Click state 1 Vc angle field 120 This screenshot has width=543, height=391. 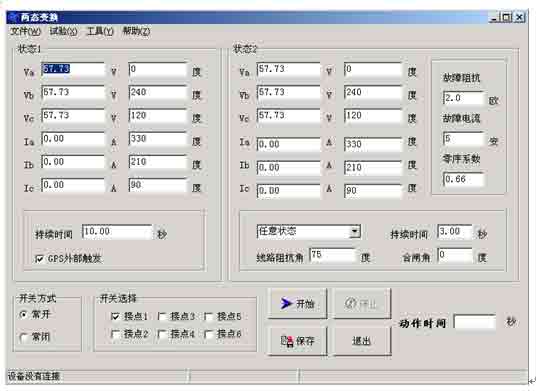click(158, 116)
